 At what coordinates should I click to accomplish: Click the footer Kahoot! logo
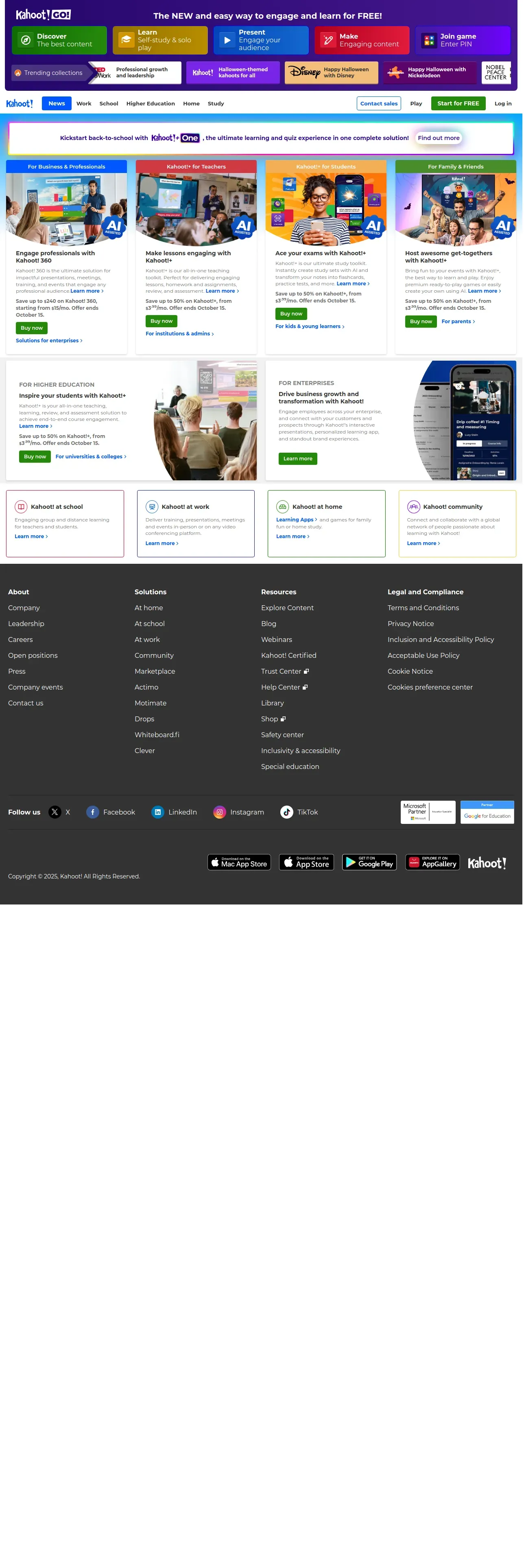pos(487,863)
